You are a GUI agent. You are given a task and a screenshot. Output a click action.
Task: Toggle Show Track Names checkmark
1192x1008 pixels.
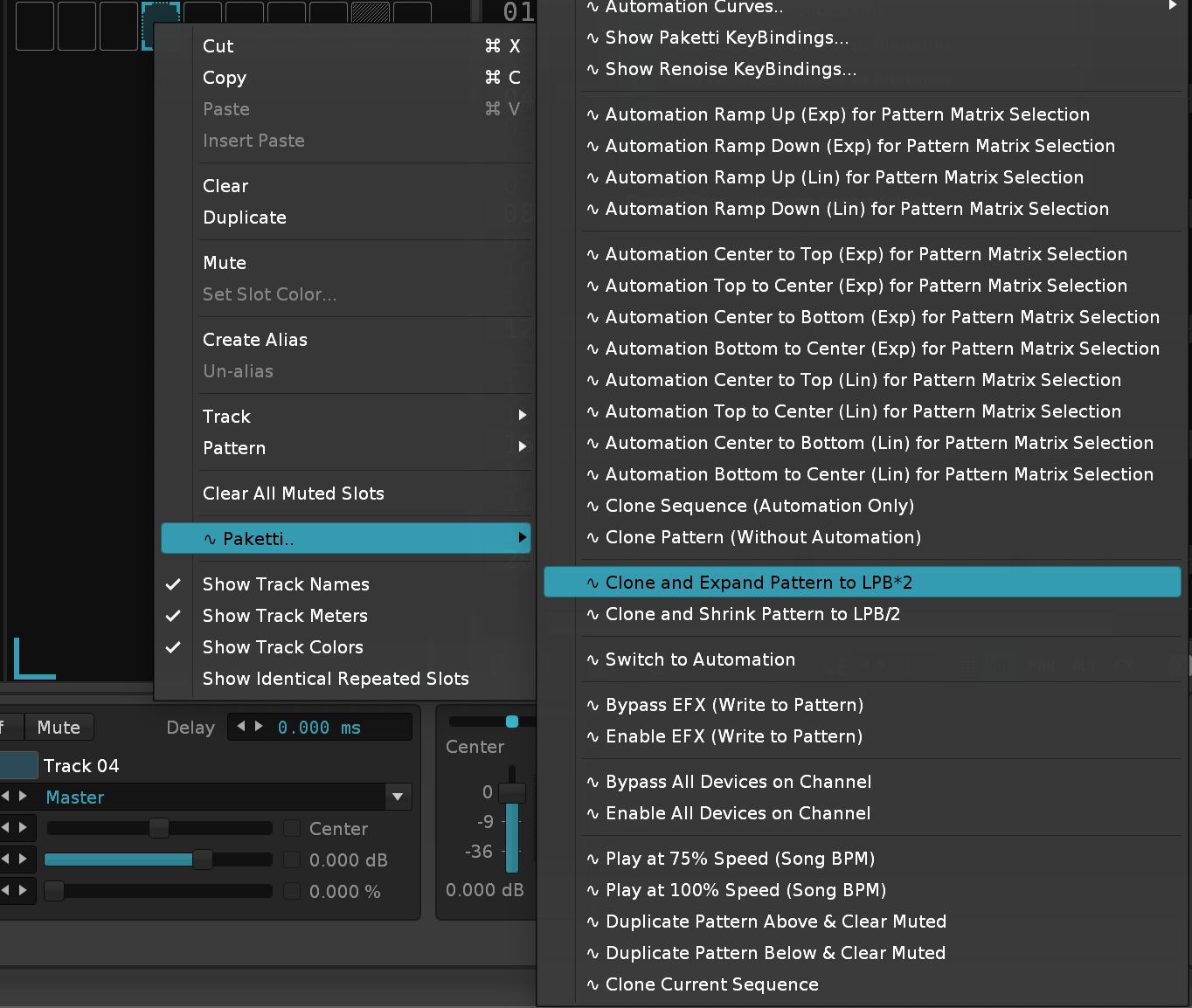pyautogui.click(x=286, y=584)
